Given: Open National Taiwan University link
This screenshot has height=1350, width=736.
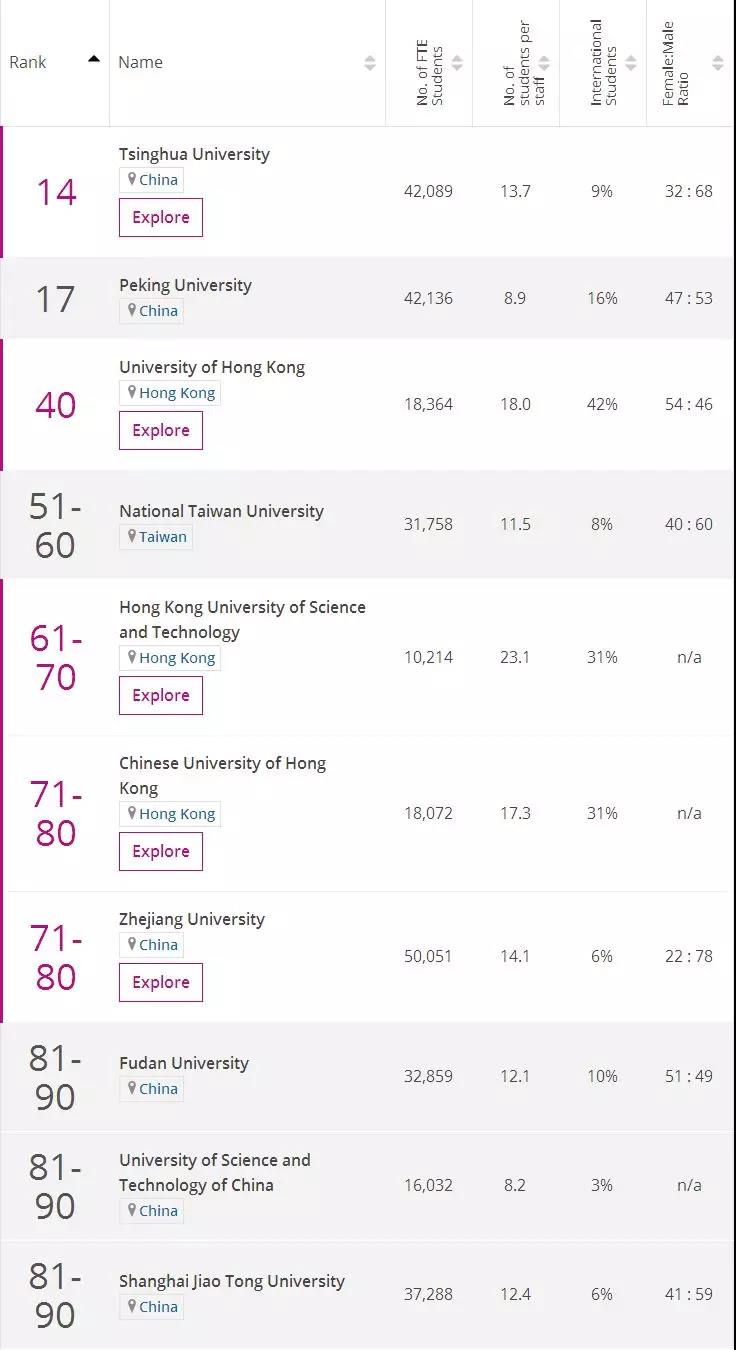Looking at the screenshot, I should (x=221, y=511).
